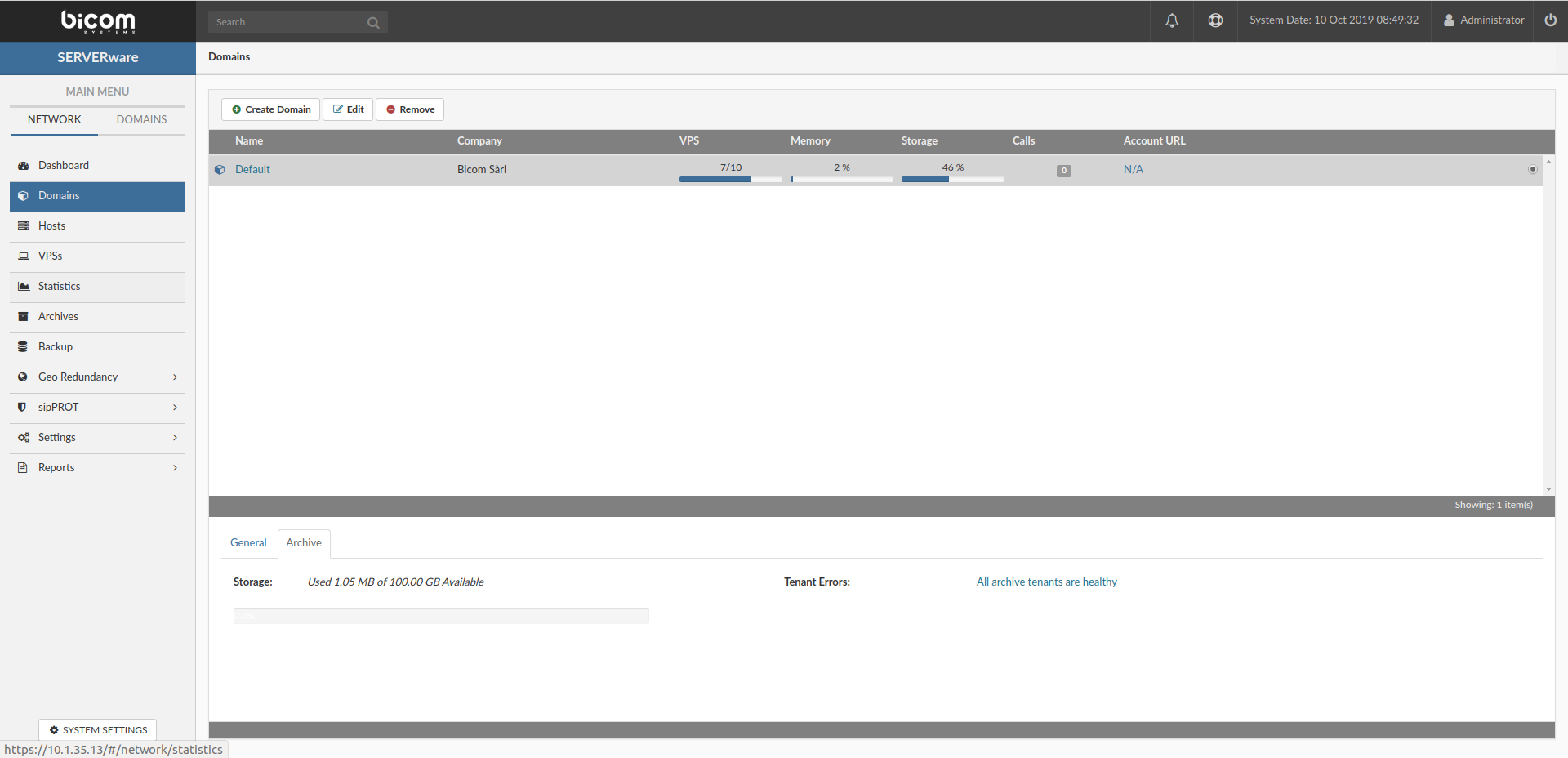
Task: Open the help lifebuoy icon
Action: [x=1215, y=20]
